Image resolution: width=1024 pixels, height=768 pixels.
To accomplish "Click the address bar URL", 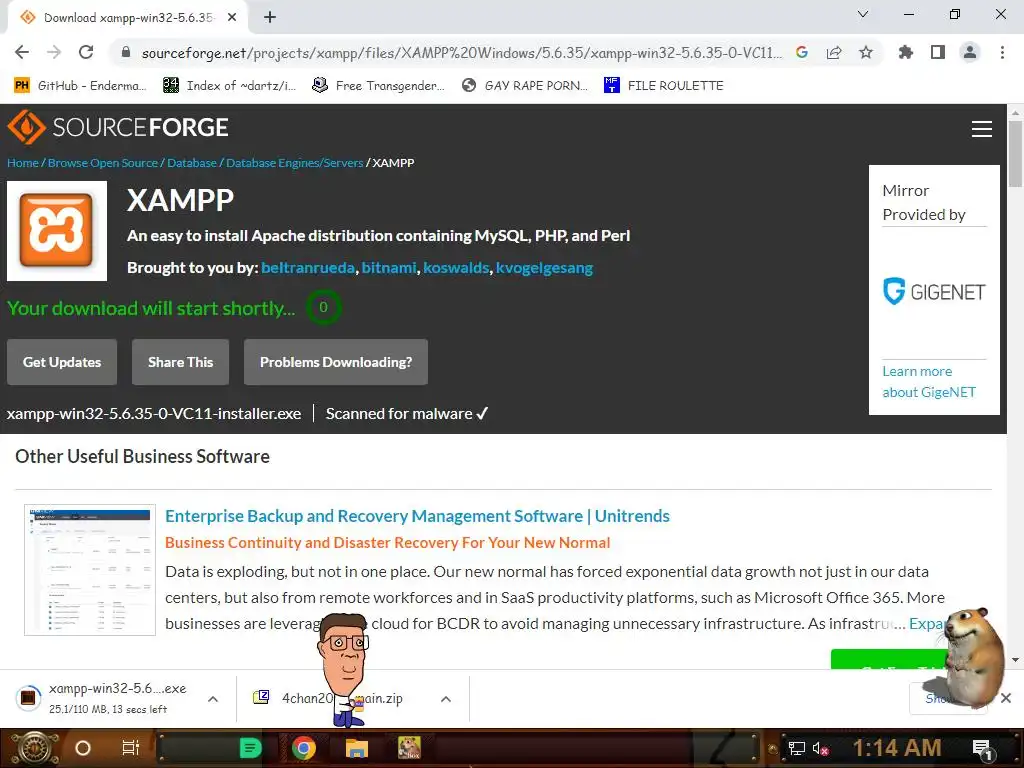I will [x=461, y=52].
